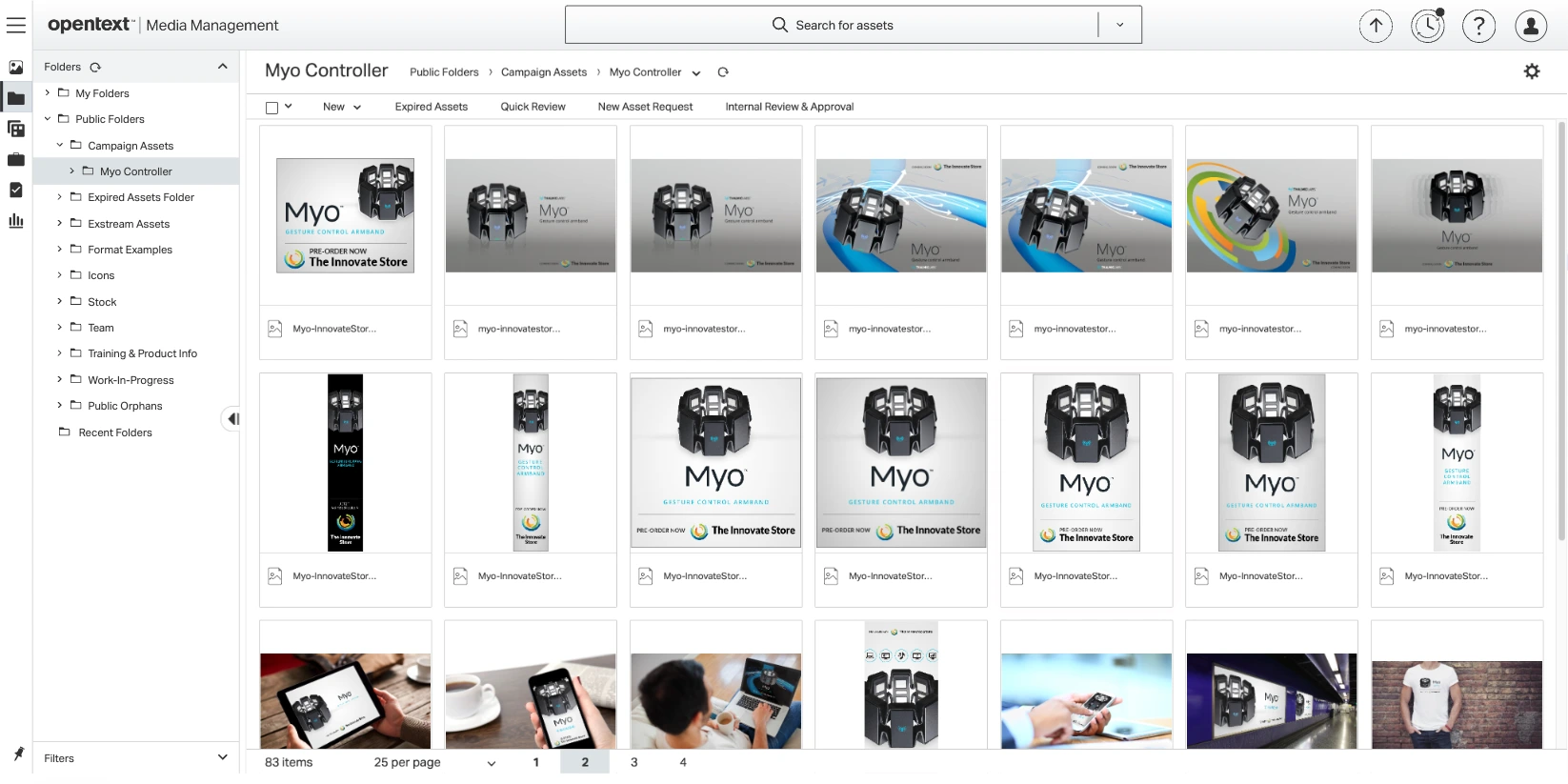The width and height of the screenshot is (1568, 784).
Task: Open the tasks checkmark icon in left rail
Action: [x=16, y=190]
